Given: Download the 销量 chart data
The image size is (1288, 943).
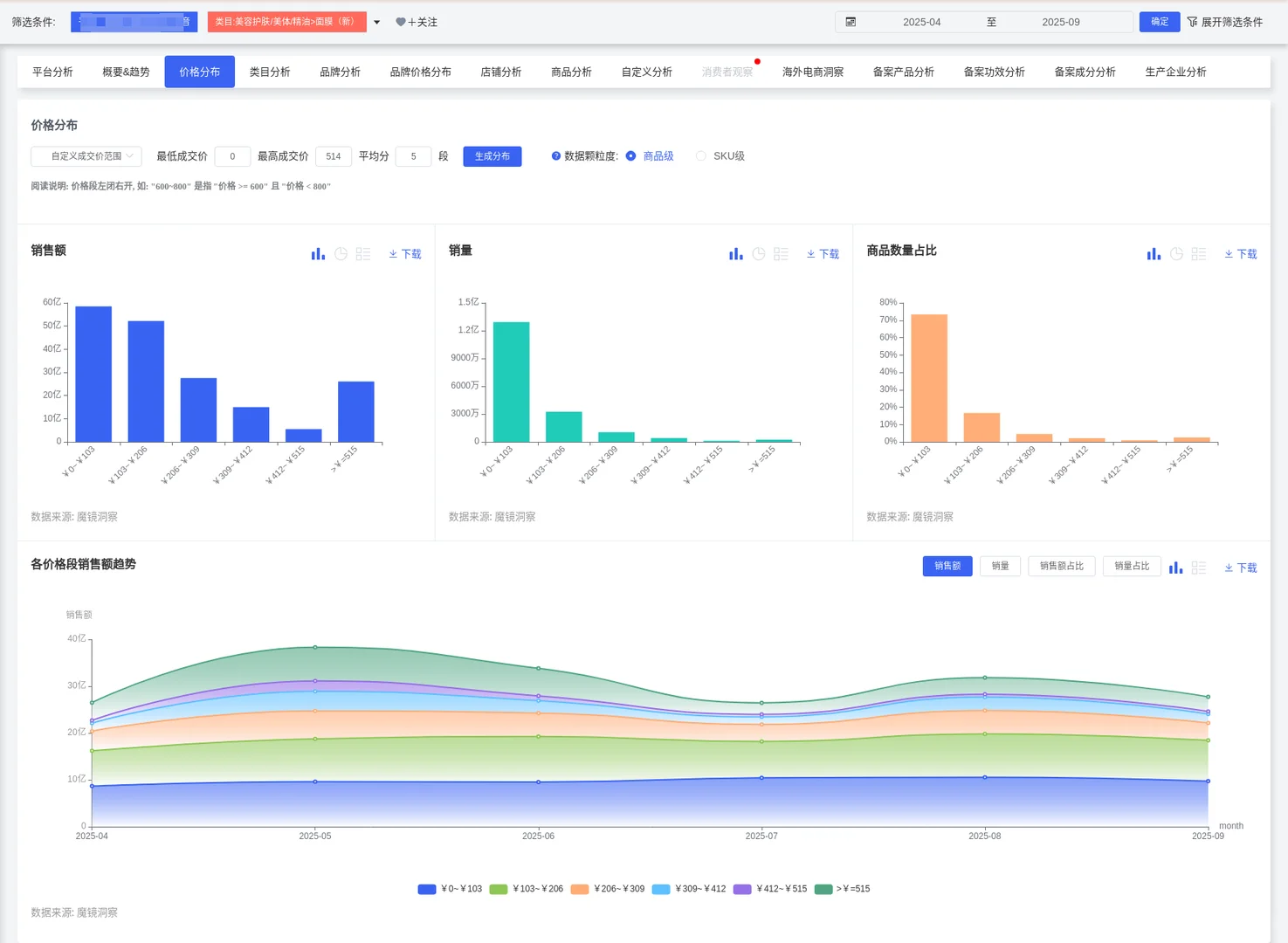Looking at the screenshot, I should [x=823, y=254].
